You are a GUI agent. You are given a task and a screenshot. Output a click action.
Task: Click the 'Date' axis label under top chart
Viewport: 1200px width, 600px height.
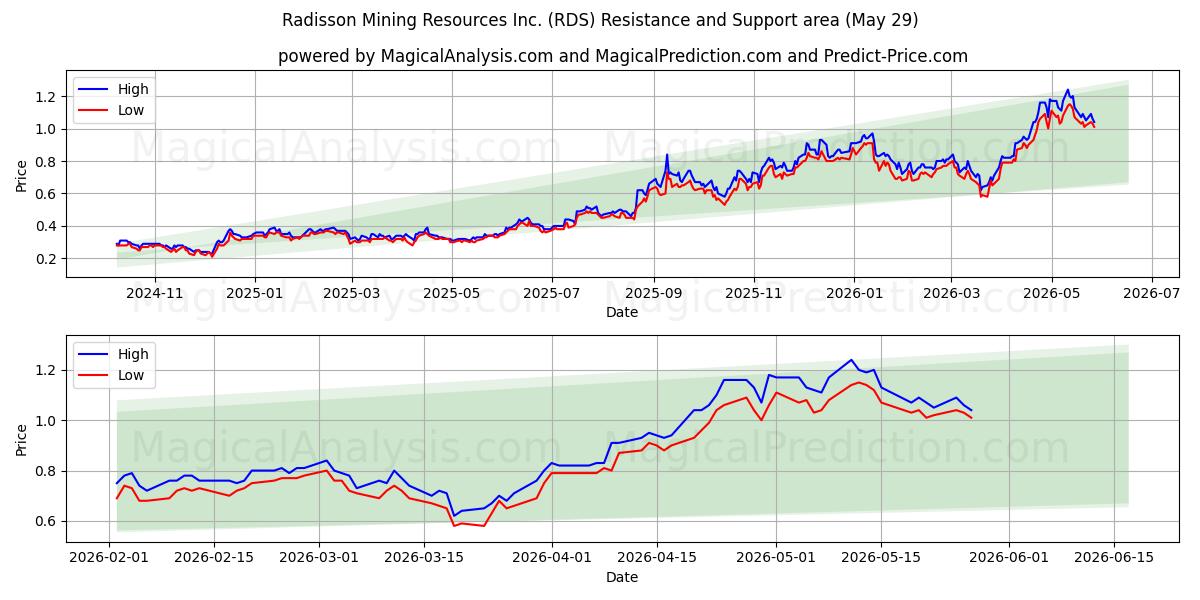(x=622, y=312)
